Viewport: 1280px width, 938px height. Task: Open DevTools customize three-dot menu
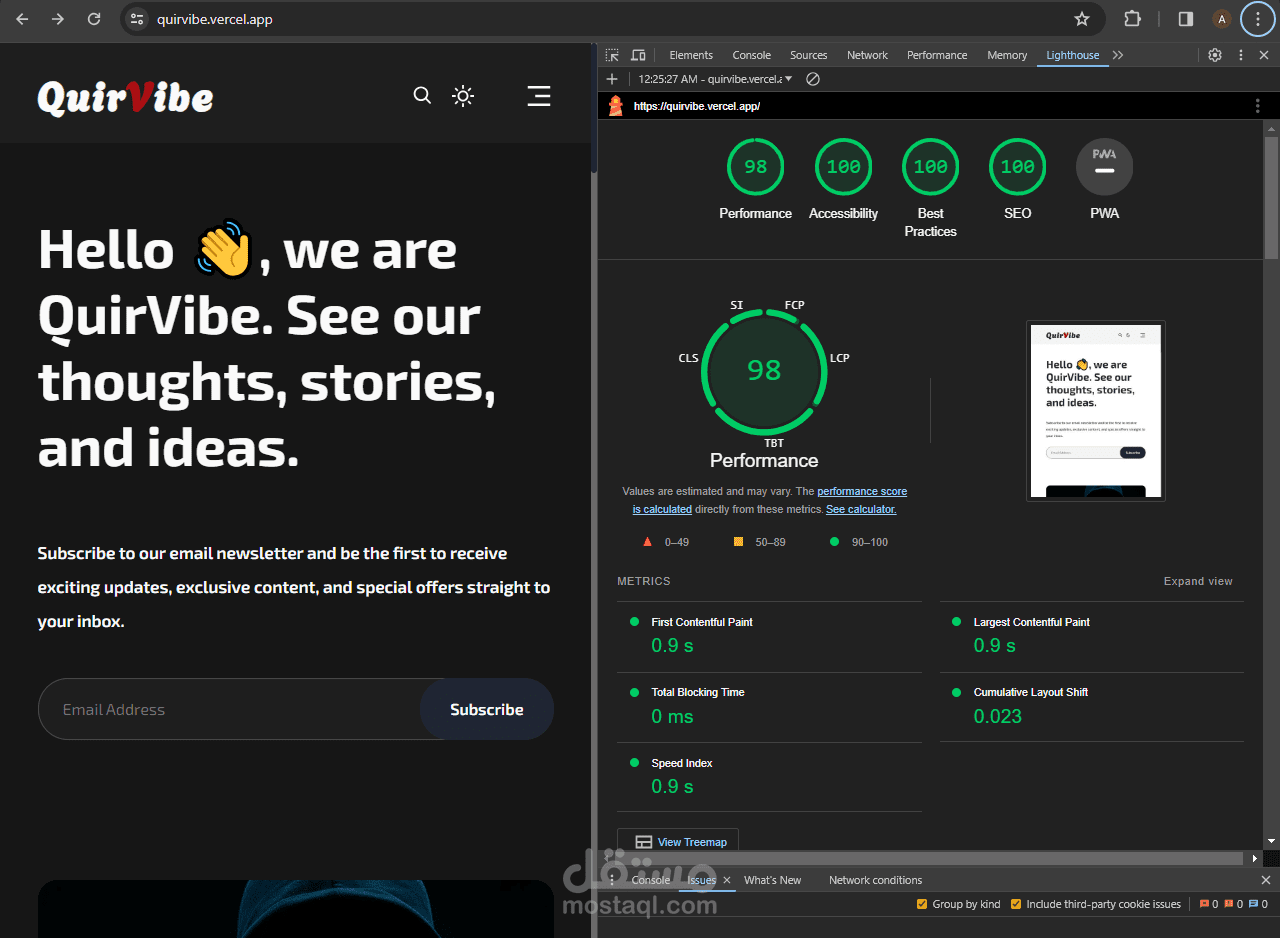[x=1241, y=55]
